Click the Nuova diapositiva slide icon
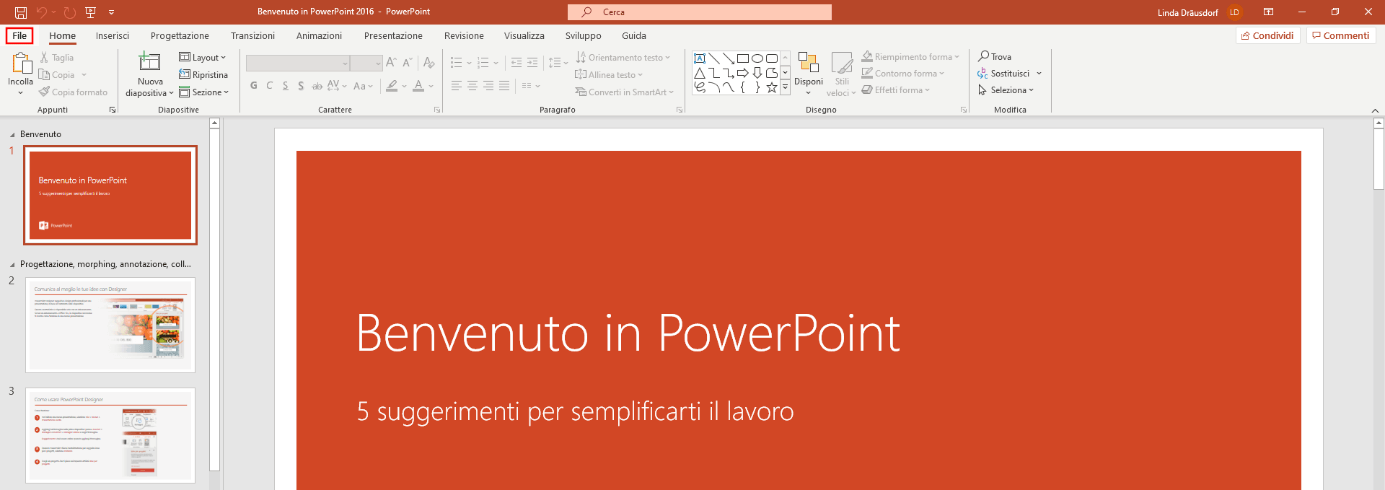 point(150,62)
